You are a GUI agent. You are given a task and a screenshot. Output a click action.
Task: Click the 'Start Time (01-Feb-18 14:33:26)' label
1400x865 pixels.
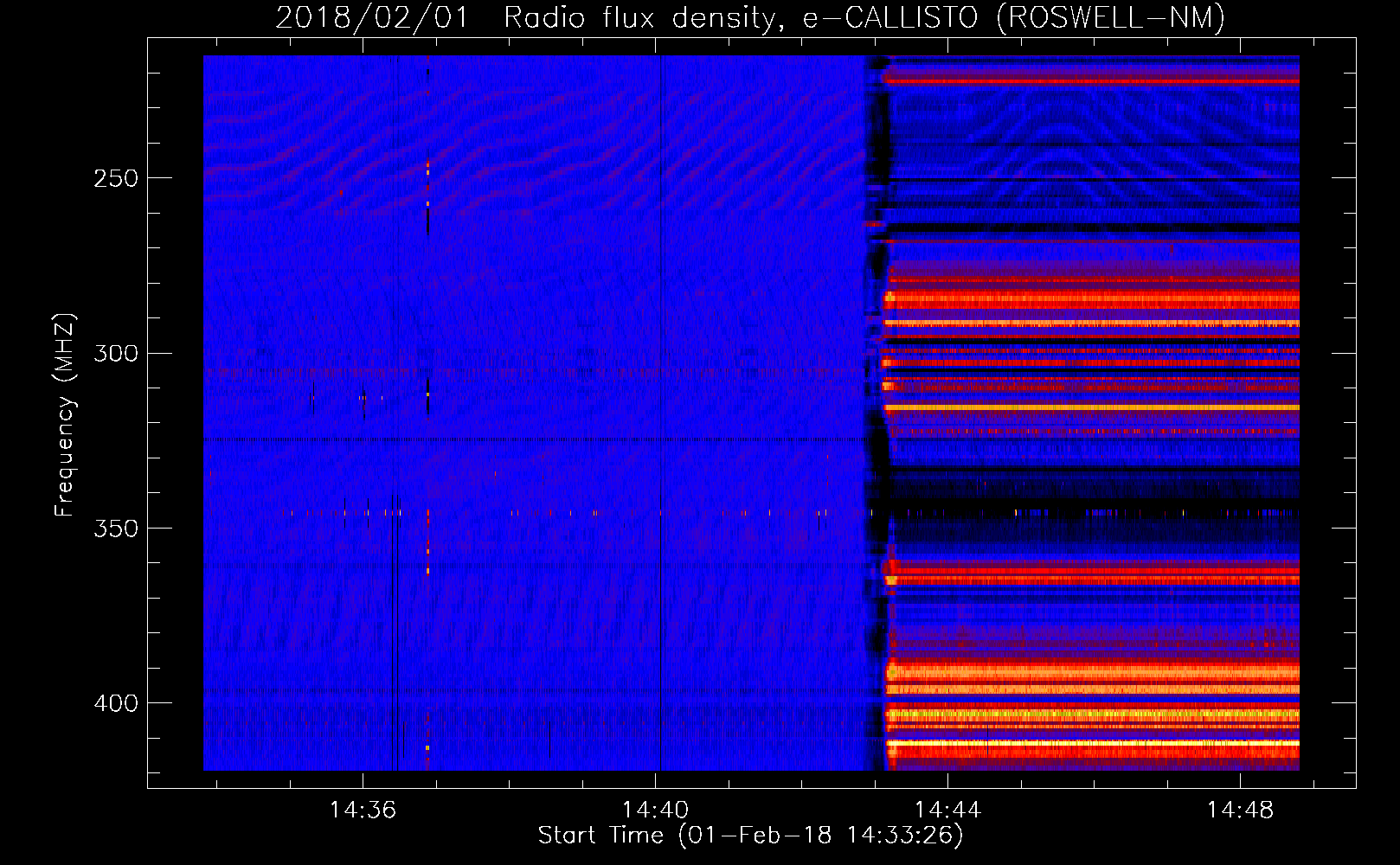[750, 836]
